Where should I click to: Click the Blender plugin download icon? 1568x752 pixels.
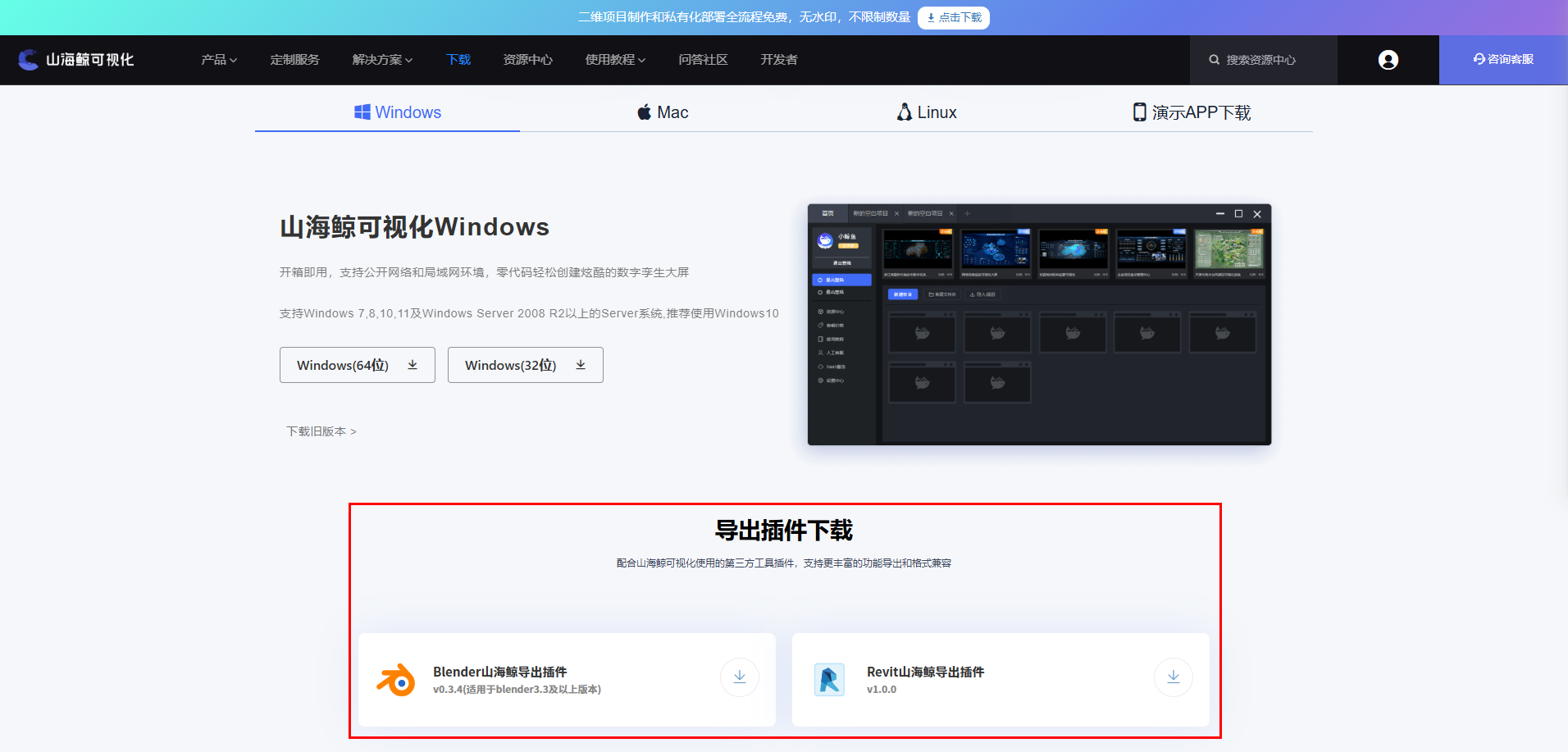coord(740,677)
